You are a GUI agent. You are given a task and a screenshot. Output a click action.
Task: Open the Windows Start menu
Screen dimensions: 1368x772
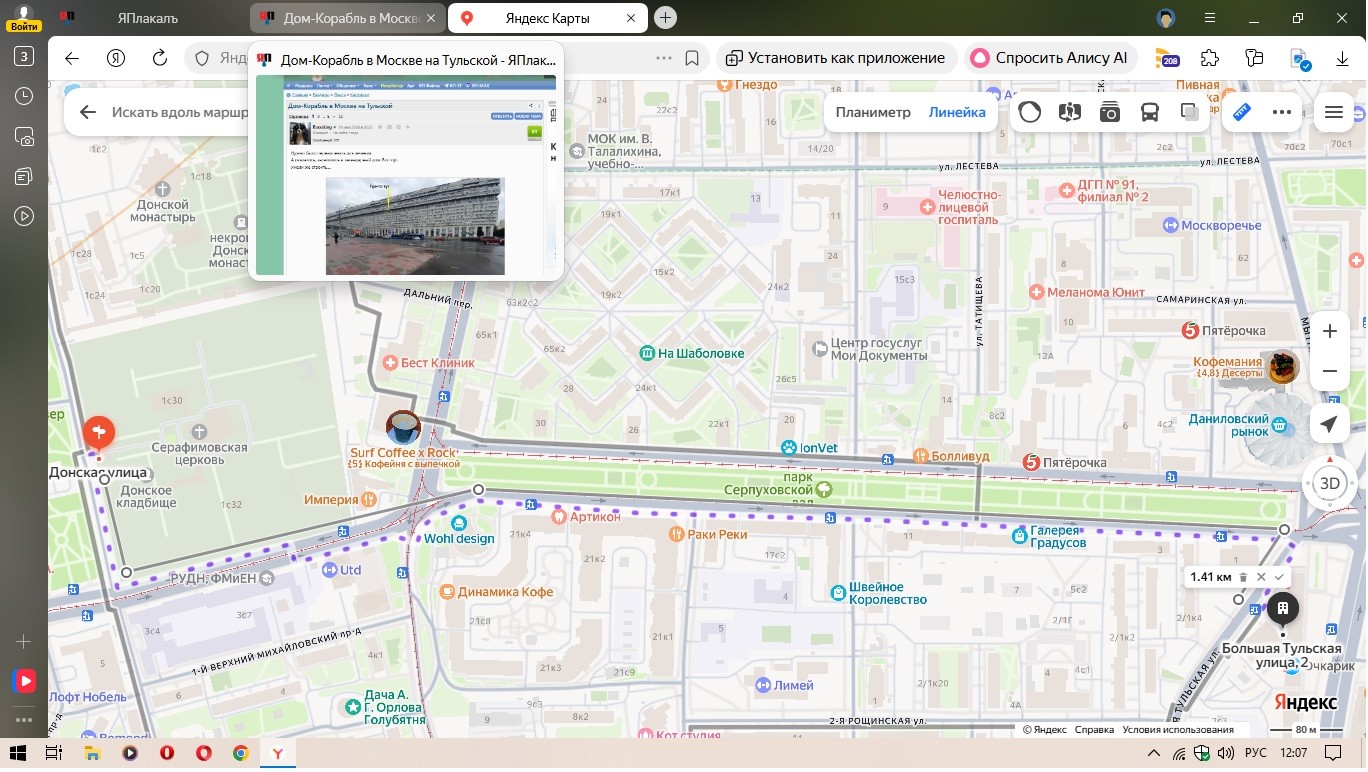pos(17,752)
